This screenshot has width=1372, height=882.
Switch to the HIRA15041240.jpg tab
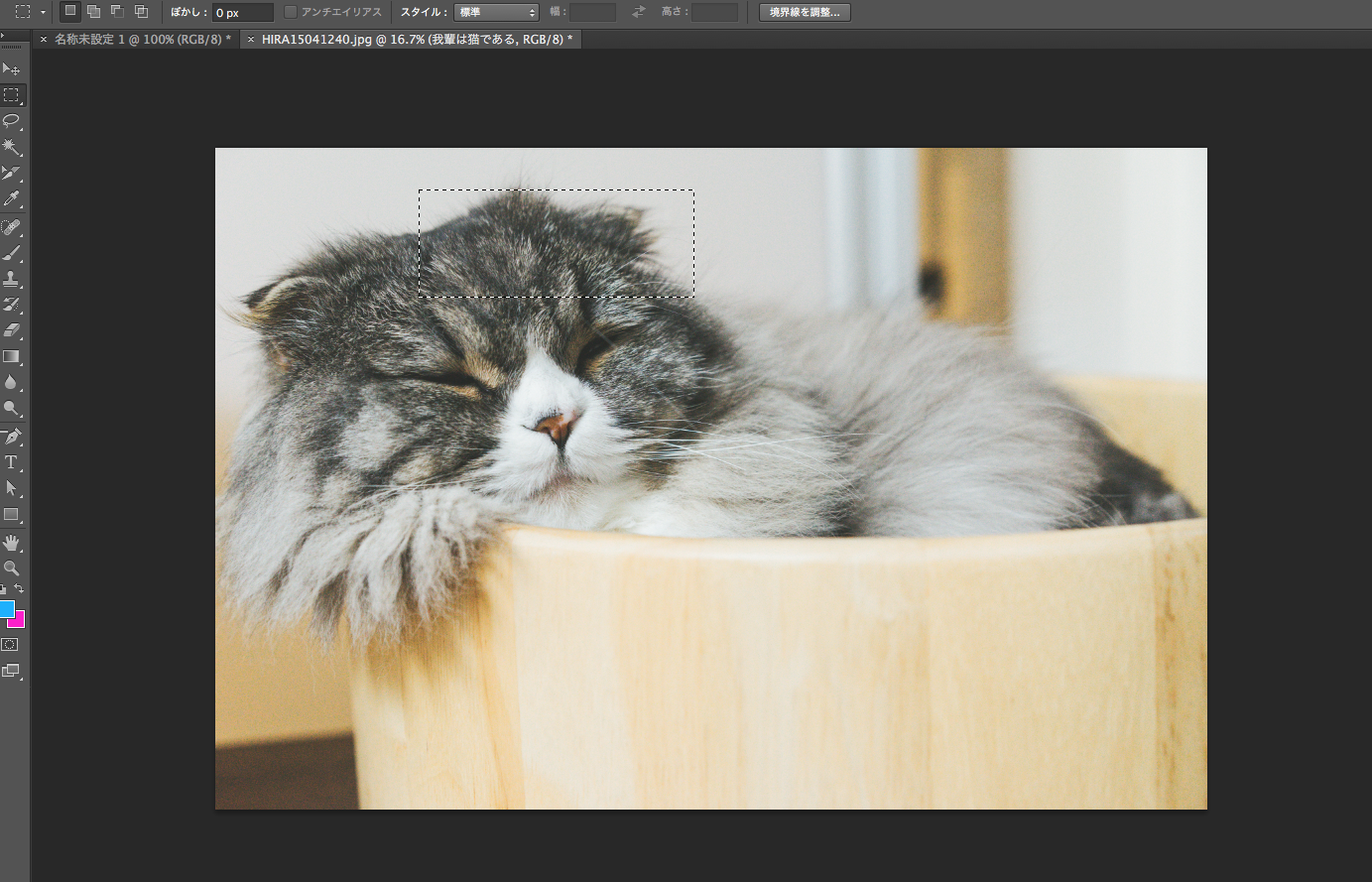pos(416,39)
